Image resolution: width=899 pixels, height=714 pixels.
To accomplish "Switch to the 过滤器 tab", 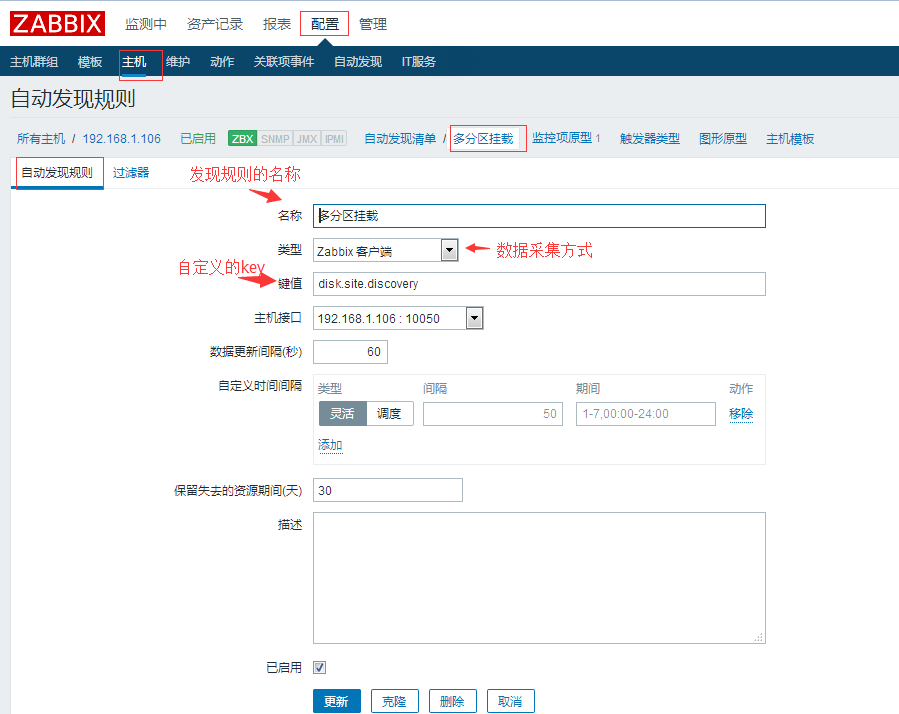I will (131, 172).
